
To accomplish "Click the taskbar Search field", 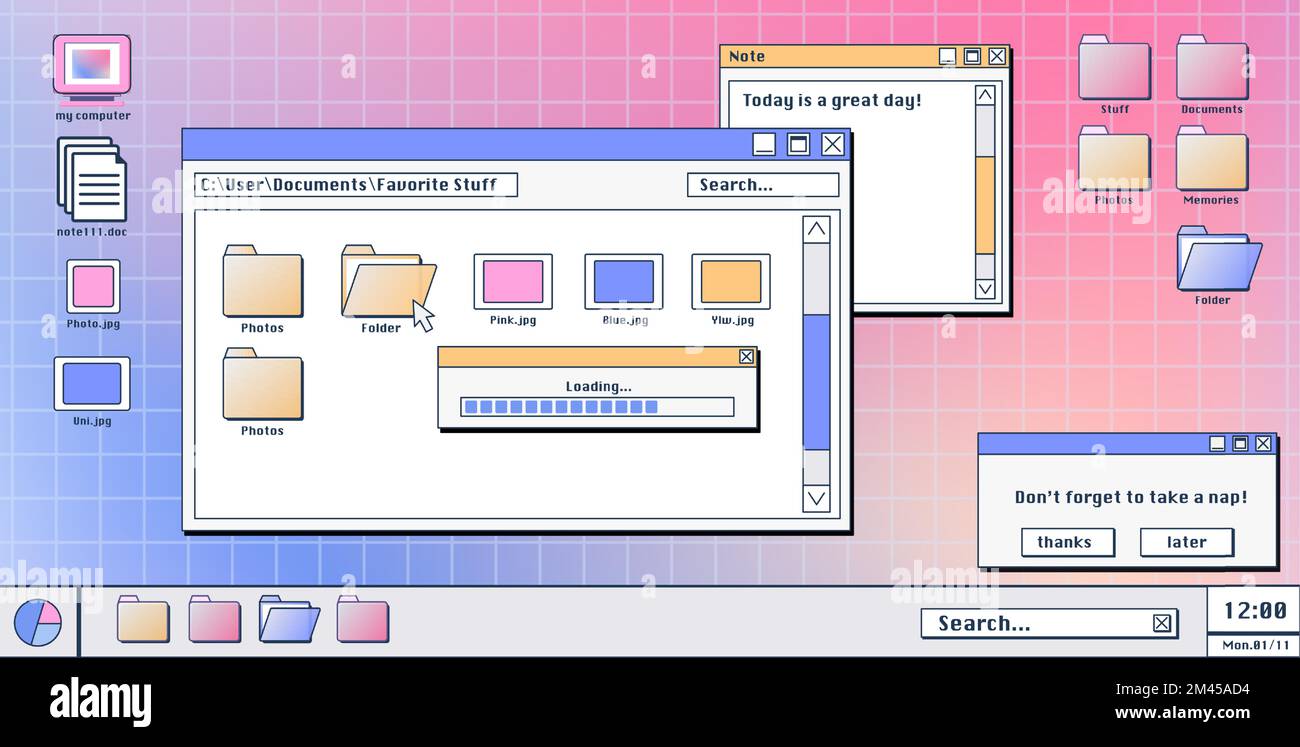I will click(x=1048, y=624).
